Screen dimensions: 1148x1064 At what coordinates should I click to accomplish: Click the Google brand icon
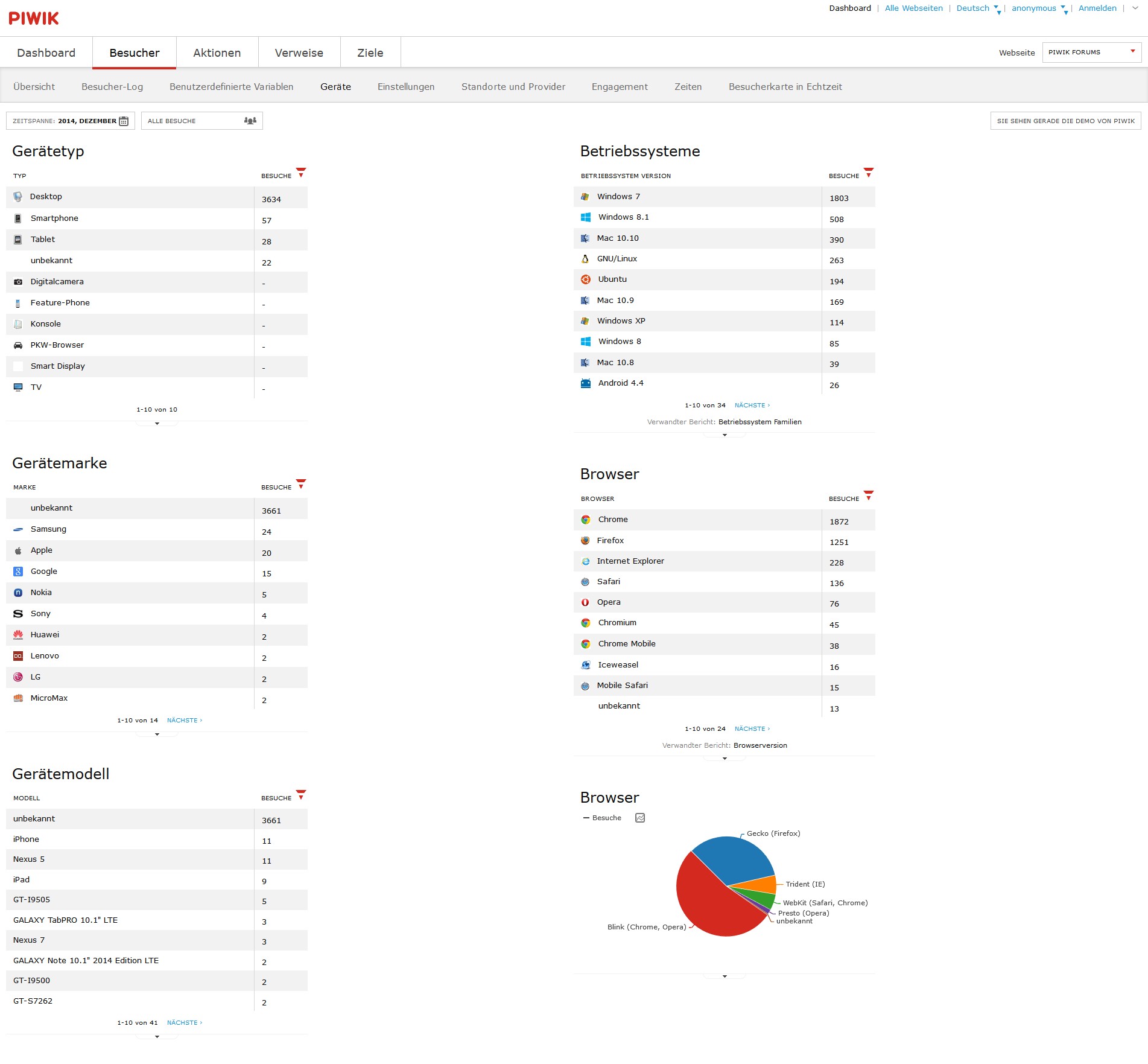tap(18, 572)
